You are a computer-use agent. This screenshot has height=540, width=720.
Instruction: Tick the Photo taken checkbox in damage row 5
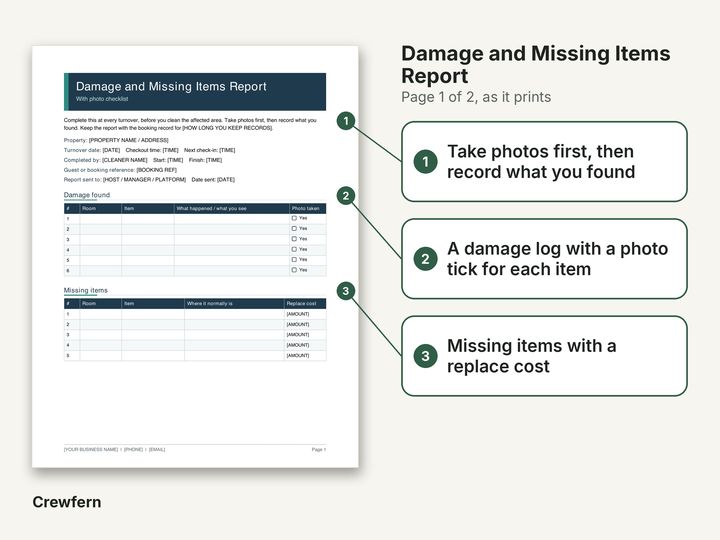[x=294, y=259]
